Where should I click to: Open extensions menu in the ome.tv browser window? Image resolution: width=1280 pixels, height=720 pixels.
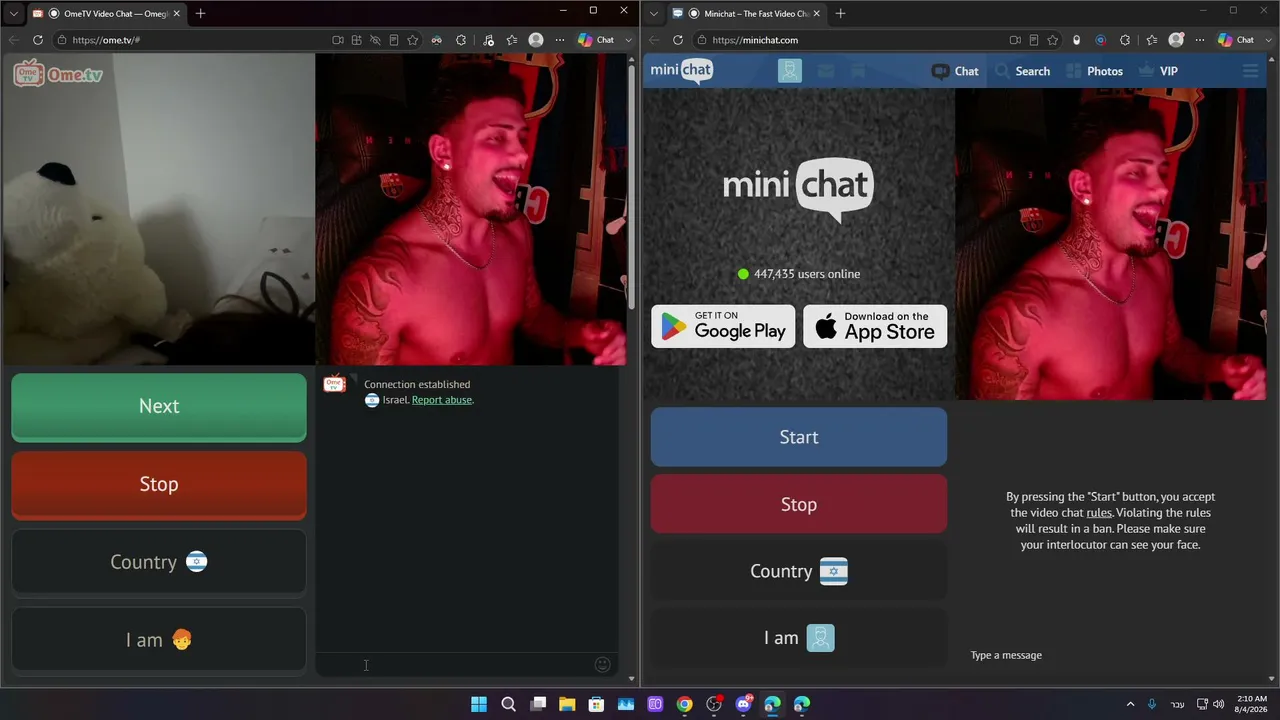[461, 40]
